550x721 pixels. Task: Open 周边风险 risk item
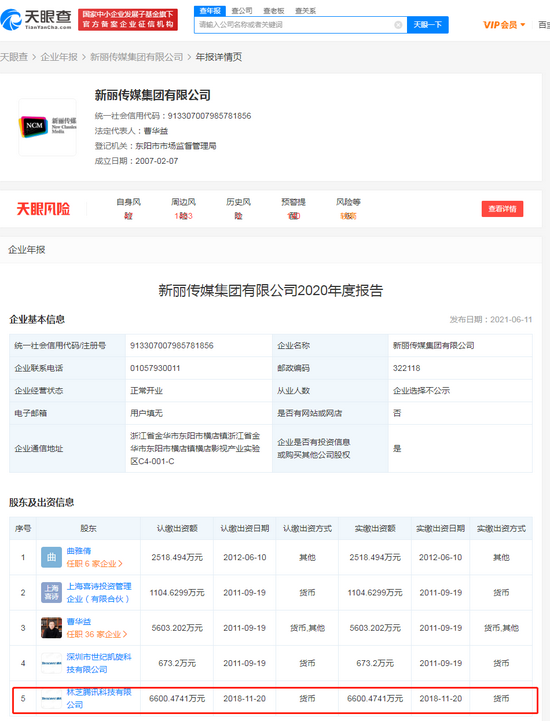[x=183, y=209]
